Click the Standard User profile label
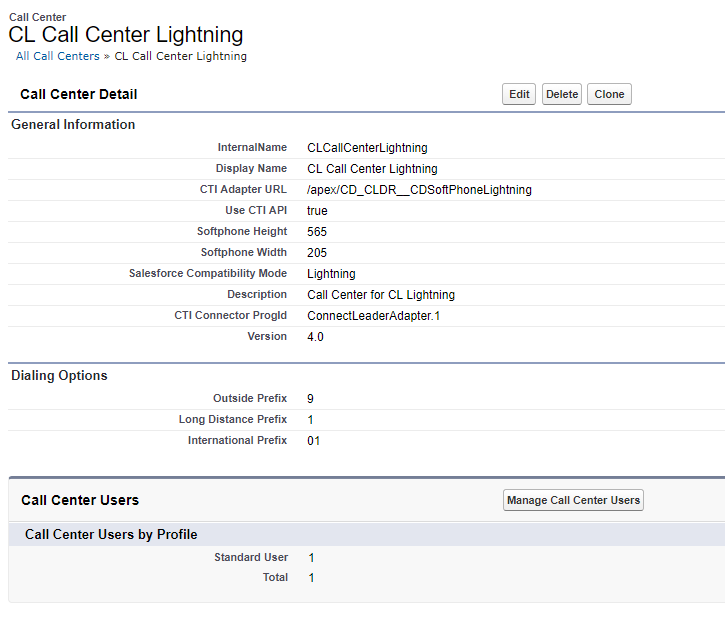The image size is (725, 626). pos(251,558)
